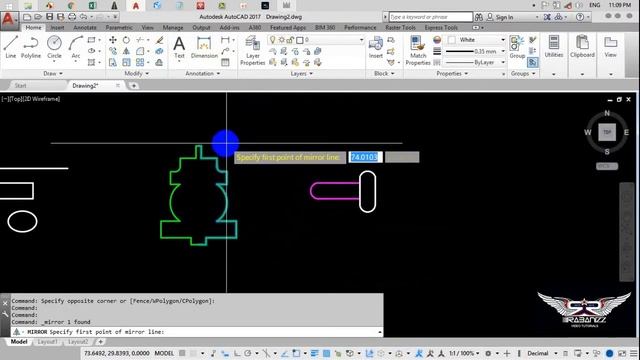The height and width of the screenshot is (360, 640).
Task: Expand the Layers panel
Action: (x=302, y=73)
